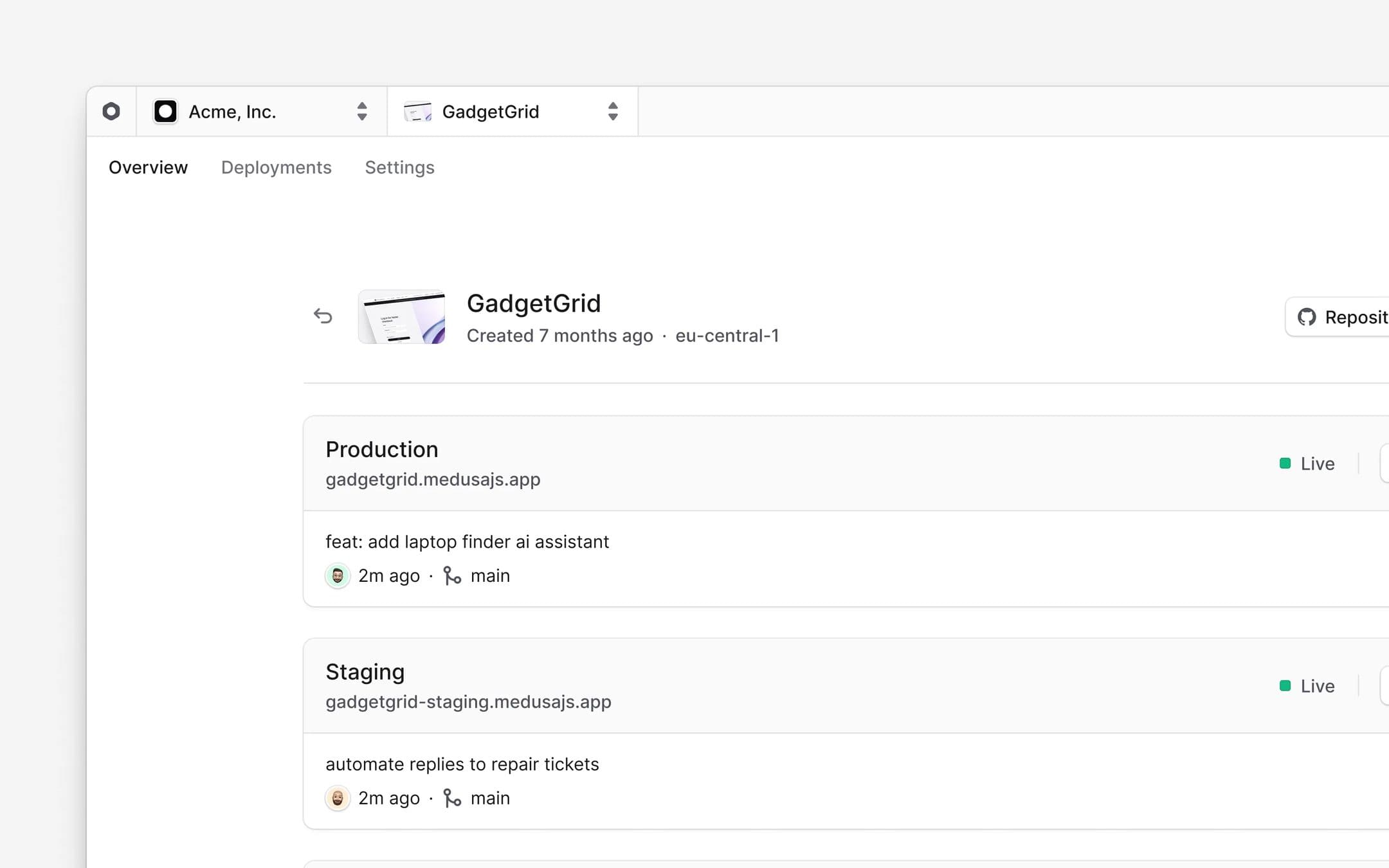
Task: Open the Production environment heading
Action: pyautogui.click(x=382, y=449)
